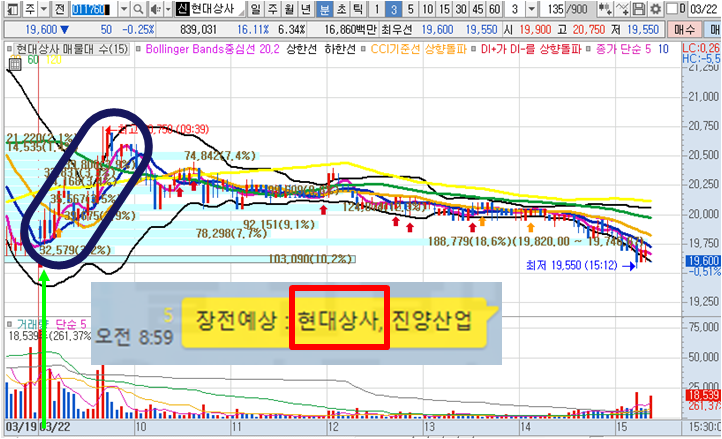This screenshot has height=439, width=722.
Task: Click current price 19,600 in the quote bar
Action: point(41,30)
